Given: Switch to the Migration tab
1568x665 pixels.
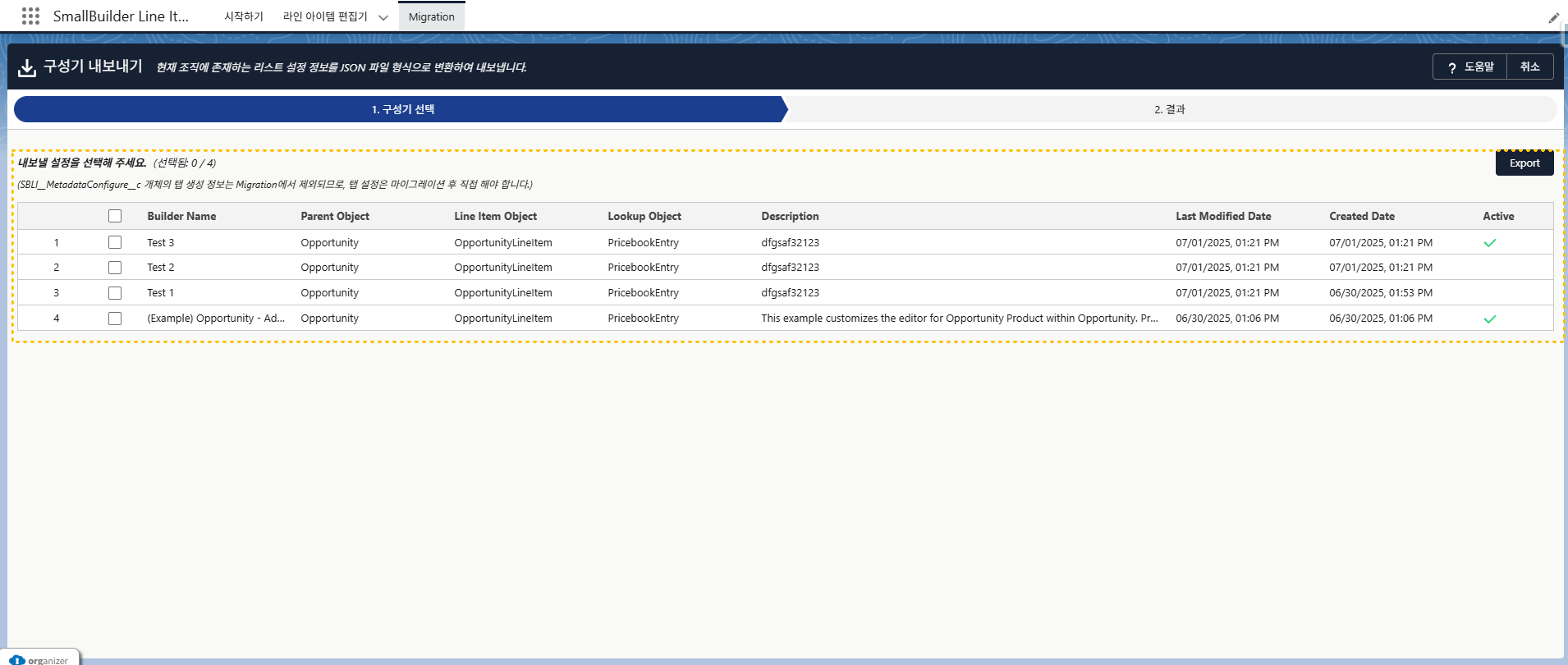Looking at the screenshot, I should coord(431,16).
